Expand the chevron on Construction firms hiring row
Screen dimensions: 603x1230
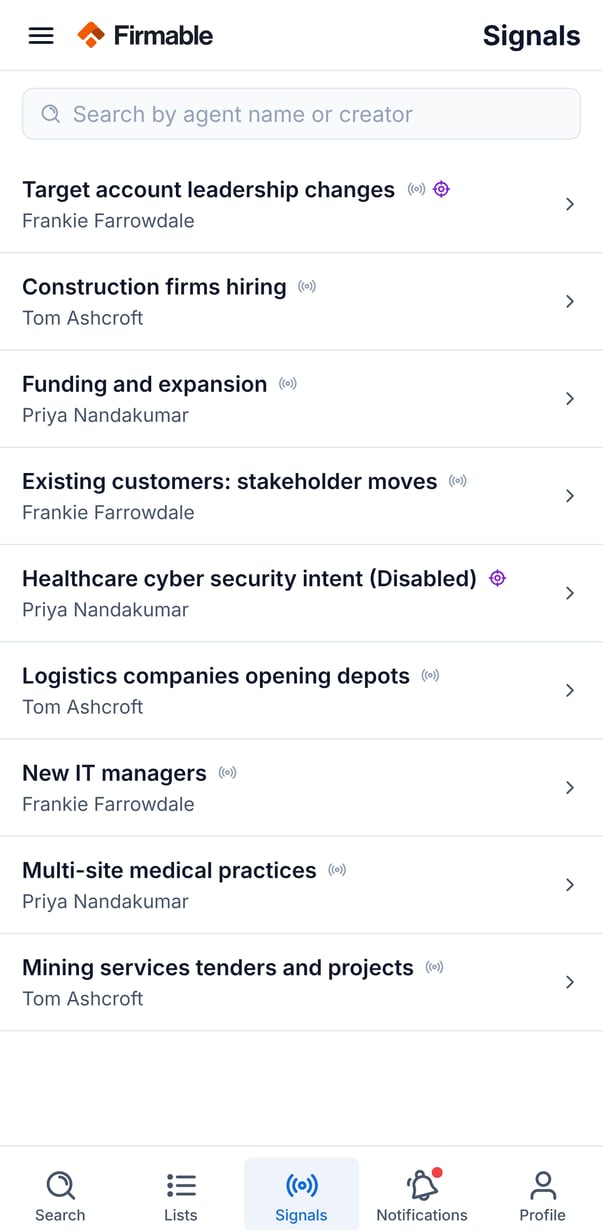pyautogui.click(x=570, y=301)
